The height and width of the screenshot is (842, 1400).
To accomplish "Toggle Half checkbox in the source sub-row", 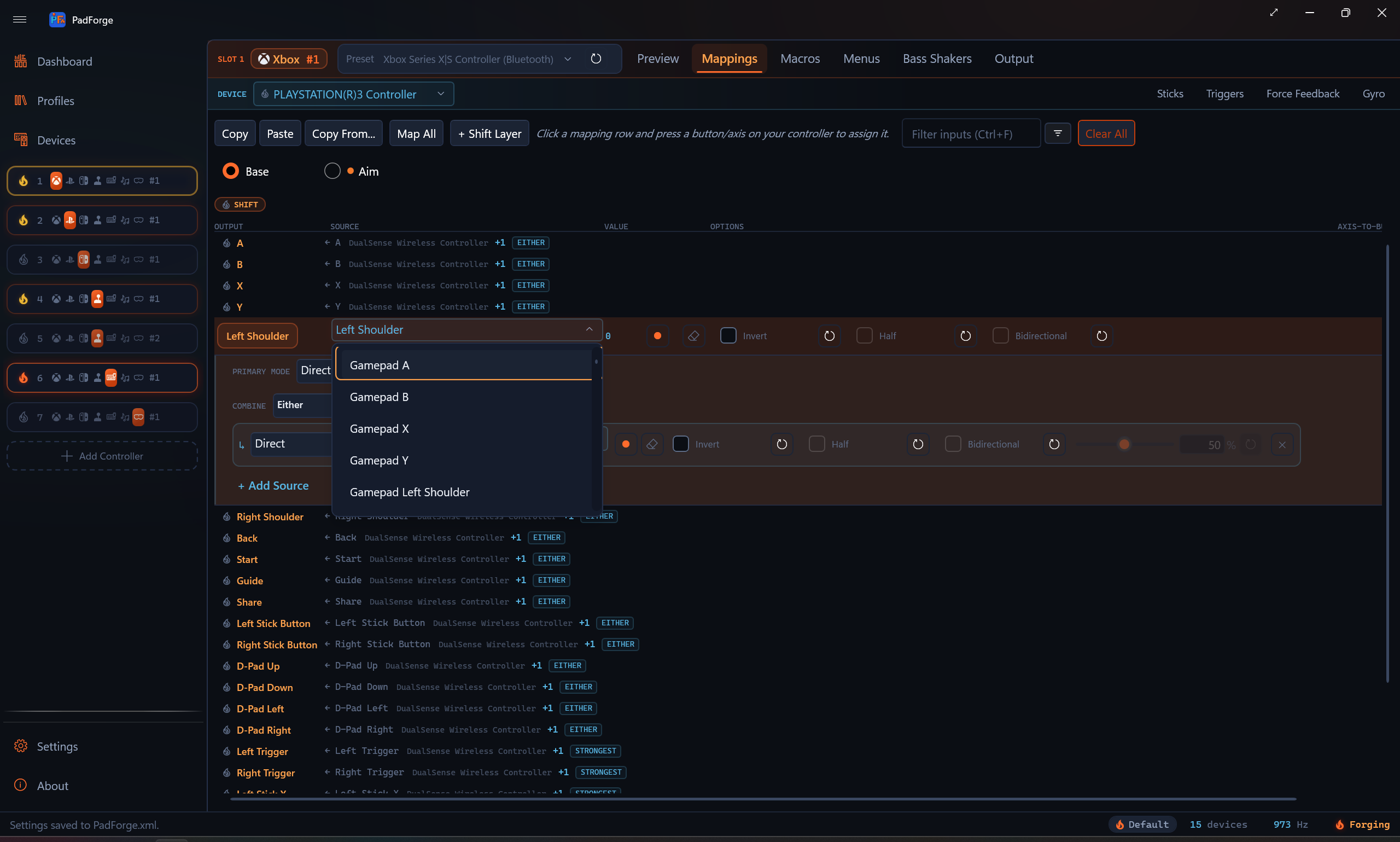I will (816, 444).
